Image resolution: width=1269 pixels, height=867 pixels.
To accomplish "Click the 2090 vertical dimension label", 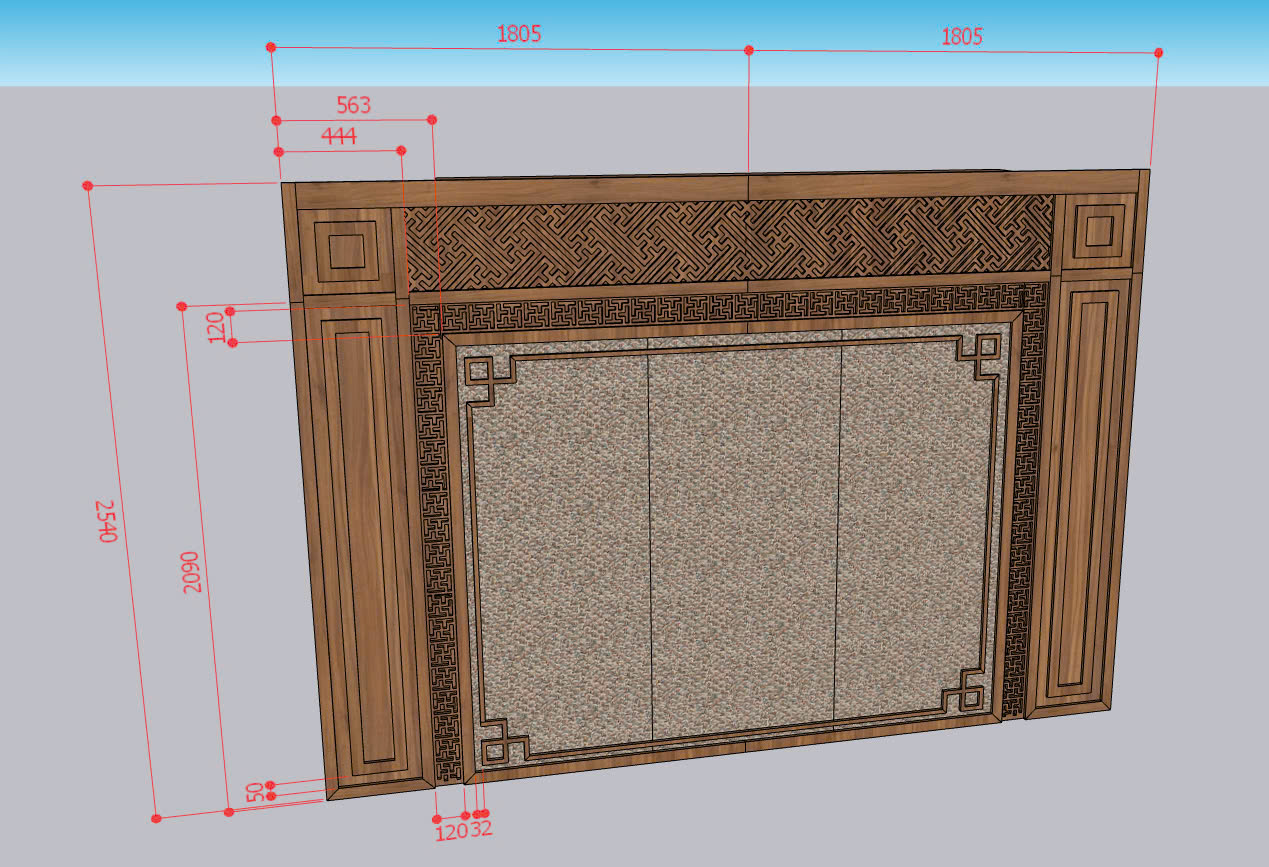I will click(192, 571).
